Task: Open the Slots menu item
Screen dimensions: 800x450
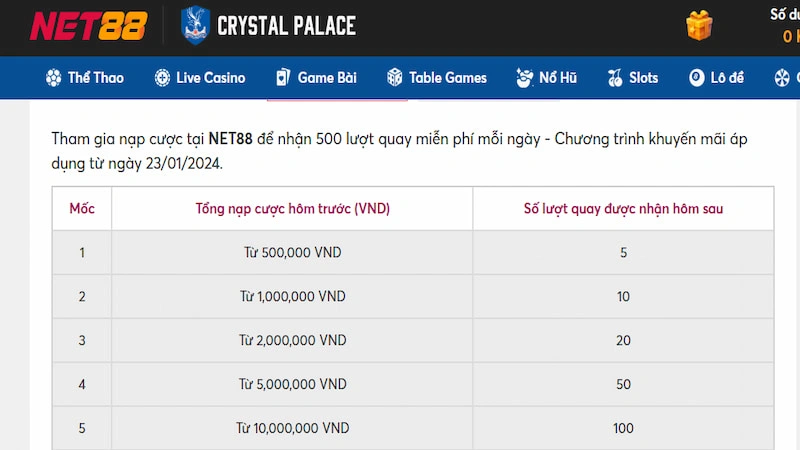Action: [633, 78]
